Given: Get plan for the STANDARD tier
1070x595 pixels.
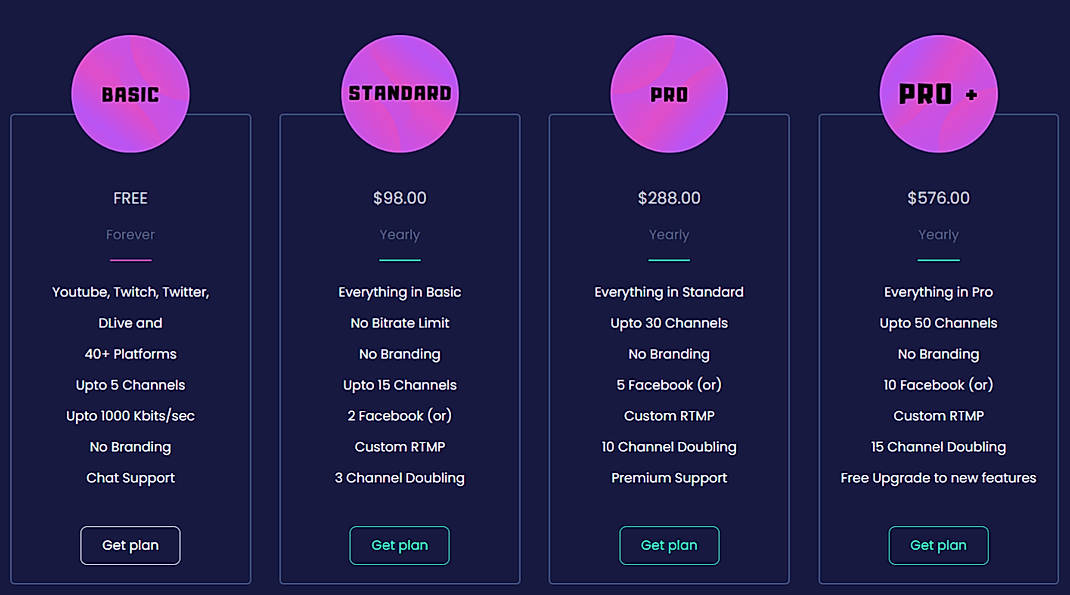Looking at the screenshot, I should pyautogui.click(x=399, y=545).
